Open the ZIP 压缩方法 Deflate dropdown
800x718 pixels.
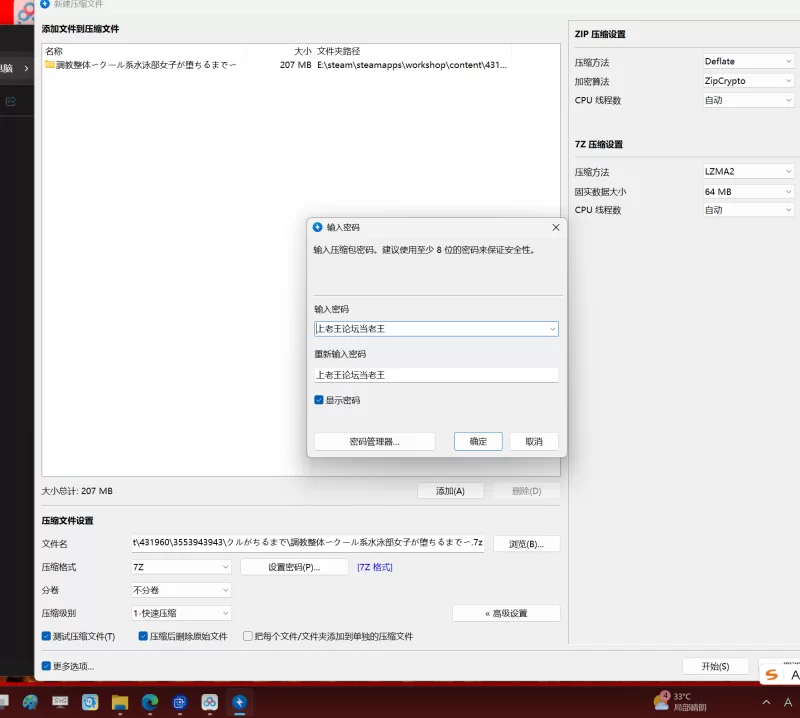[748, 61]
